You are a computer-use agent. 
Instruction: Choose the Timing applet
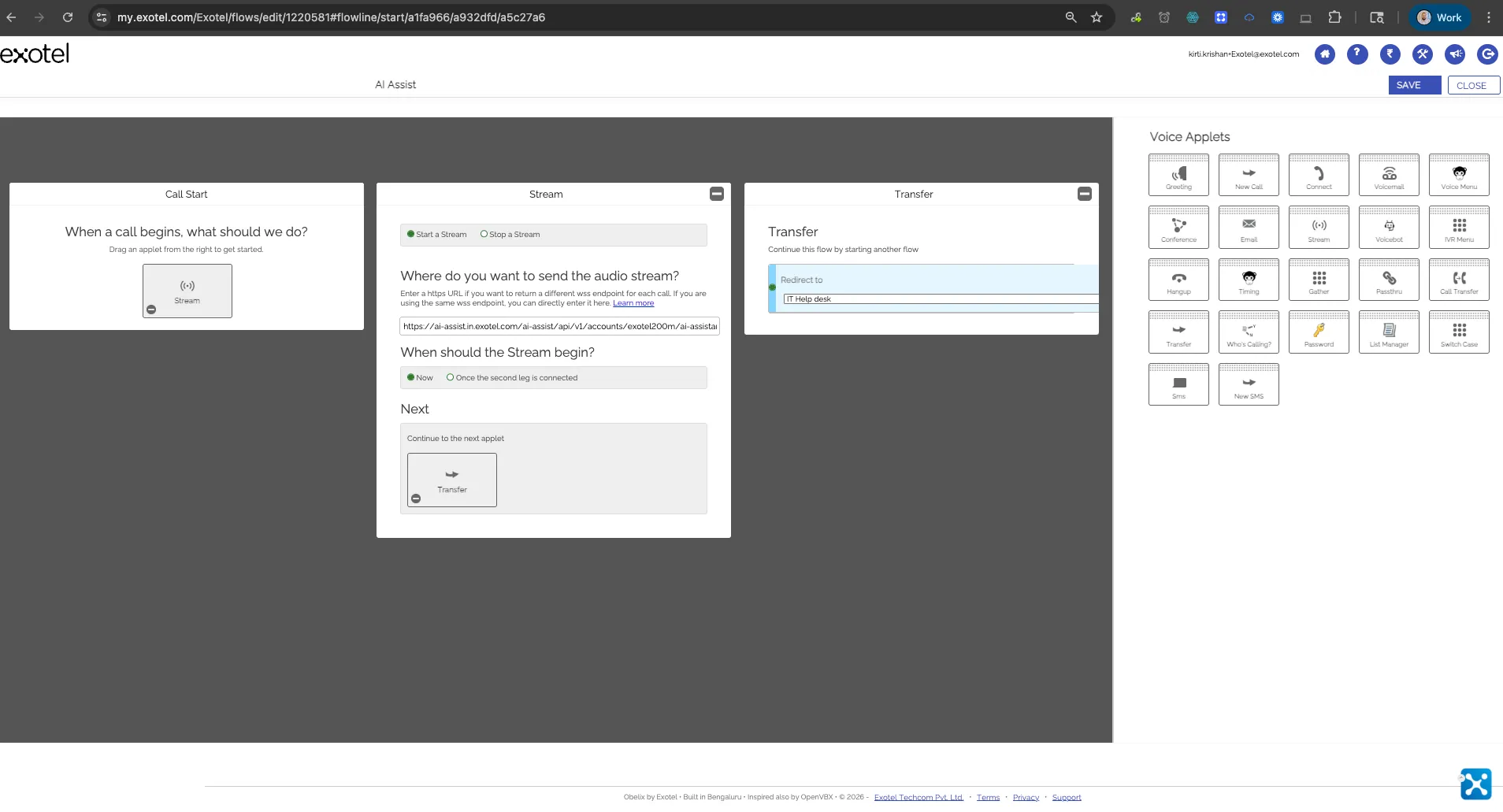1249,280
